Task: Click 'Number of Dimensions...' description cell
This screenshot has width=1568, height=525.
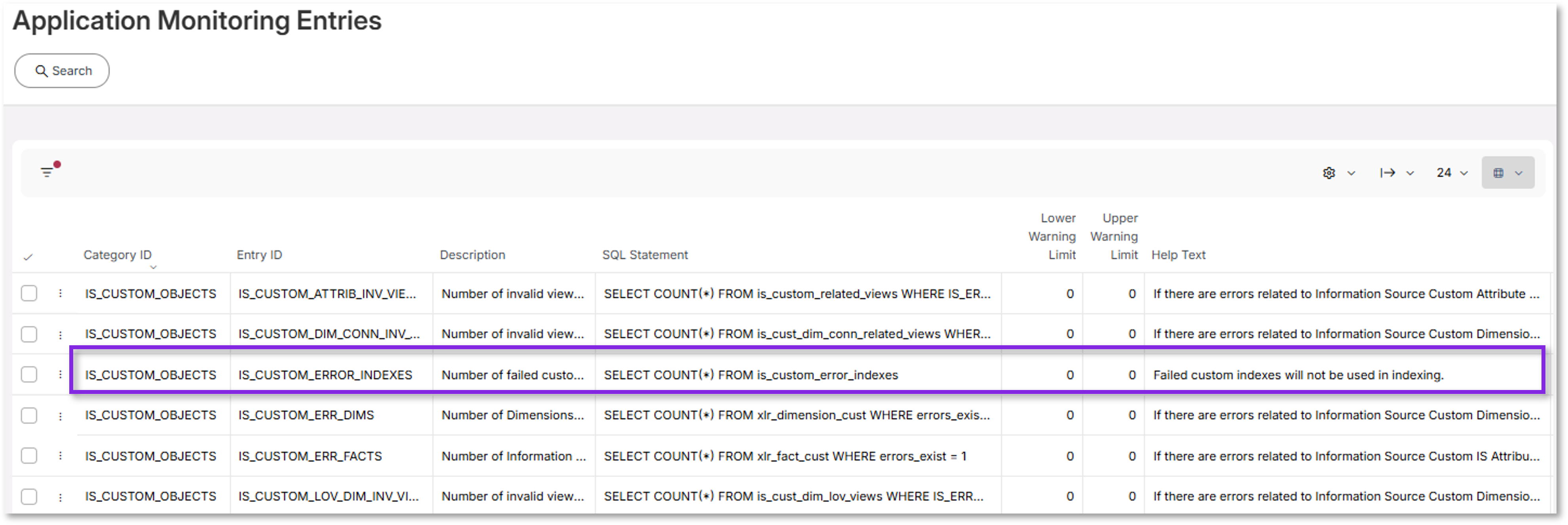Action: (513, 415)
